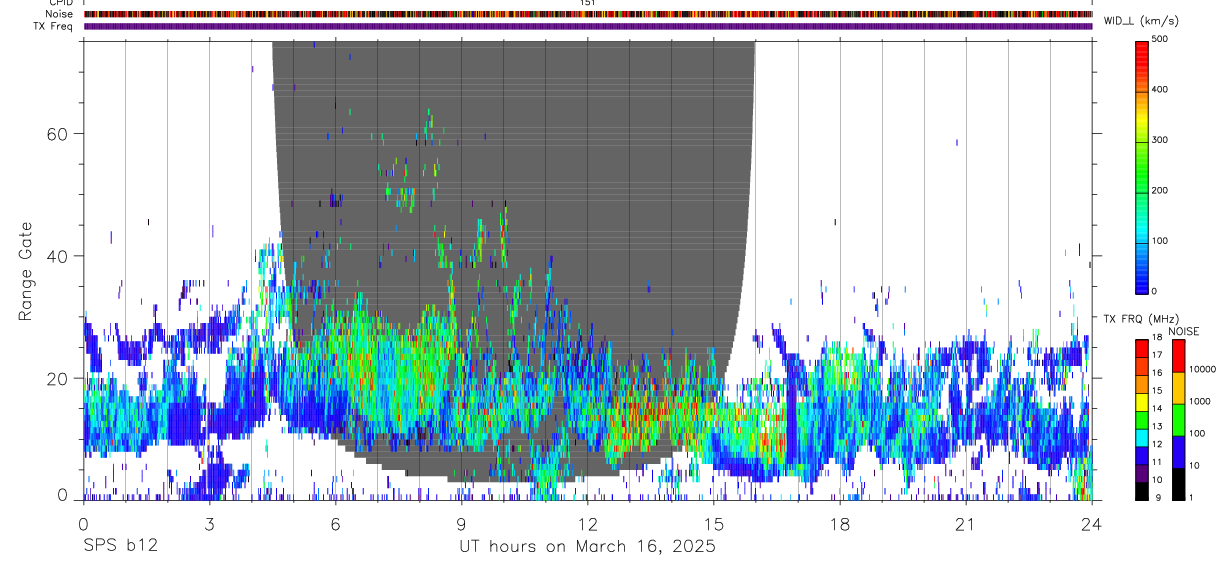Click the x-axis tick label '15'
The image size is (1228, 567).
pyautogui.click(x=713, y=524)
